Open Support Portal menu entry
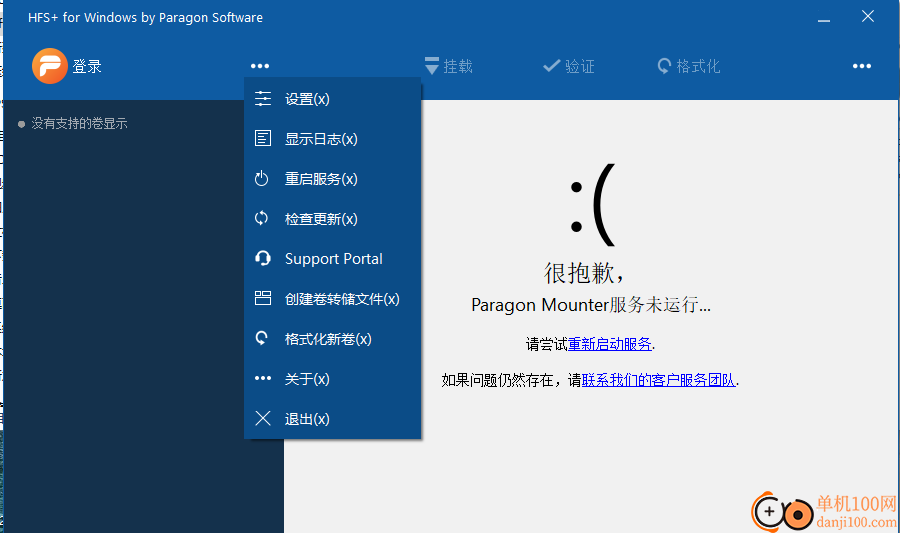Image resolution: width=900 pixels, height=533 pixels. pos(333,259)
